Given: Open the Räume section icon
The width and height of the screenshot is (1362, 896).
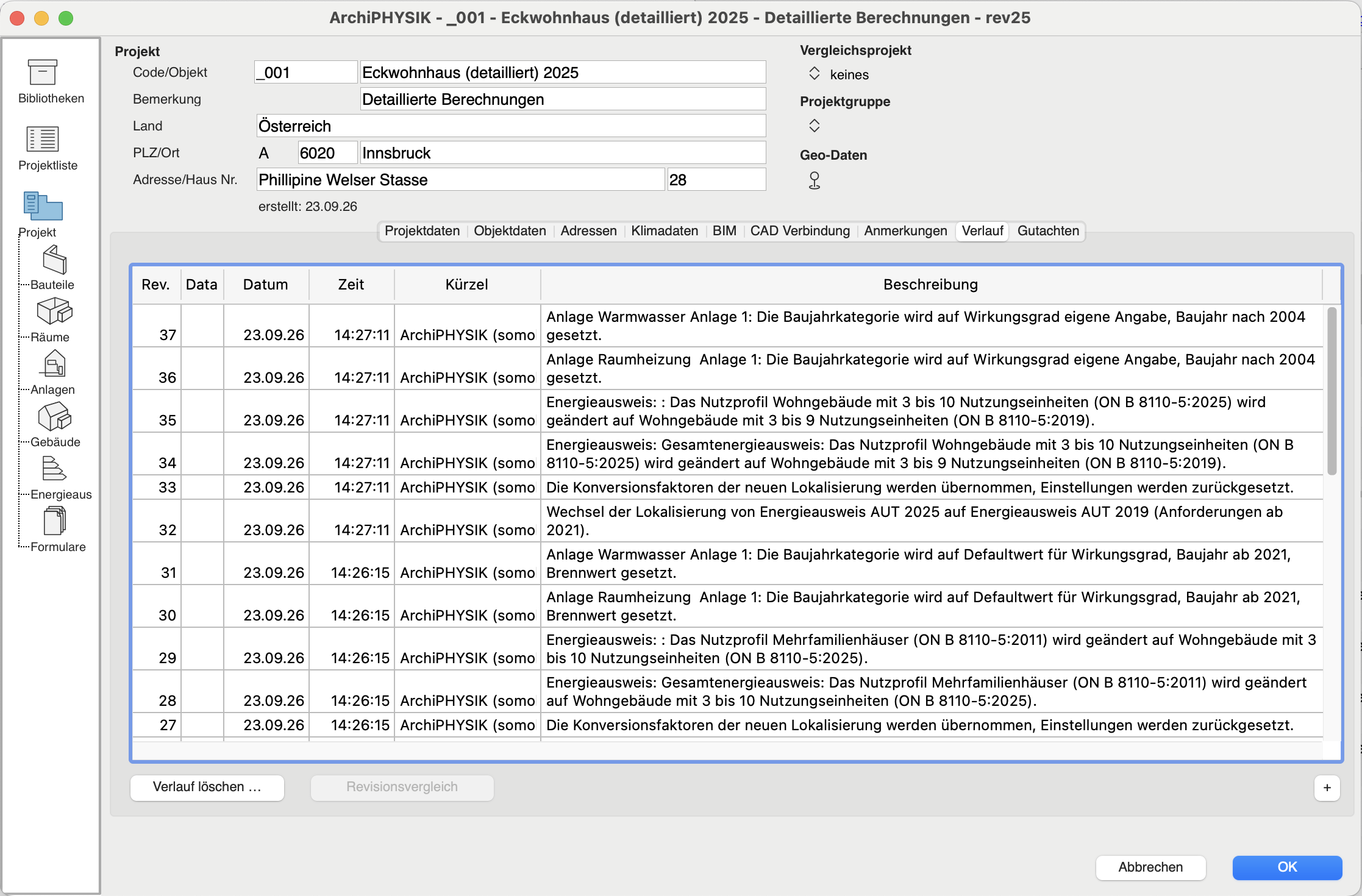Looking at the screenshot, I should (x=54, y=311).
